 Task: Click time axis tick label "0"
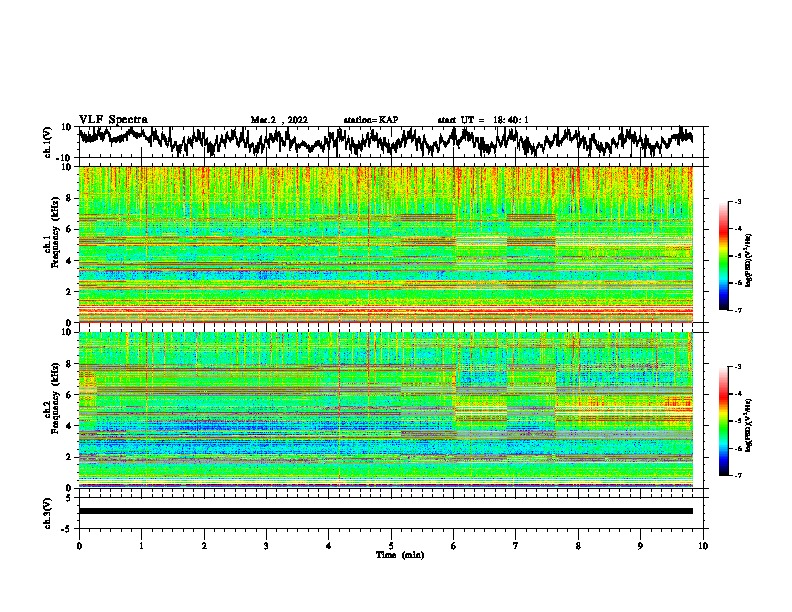tap(79, 546)
